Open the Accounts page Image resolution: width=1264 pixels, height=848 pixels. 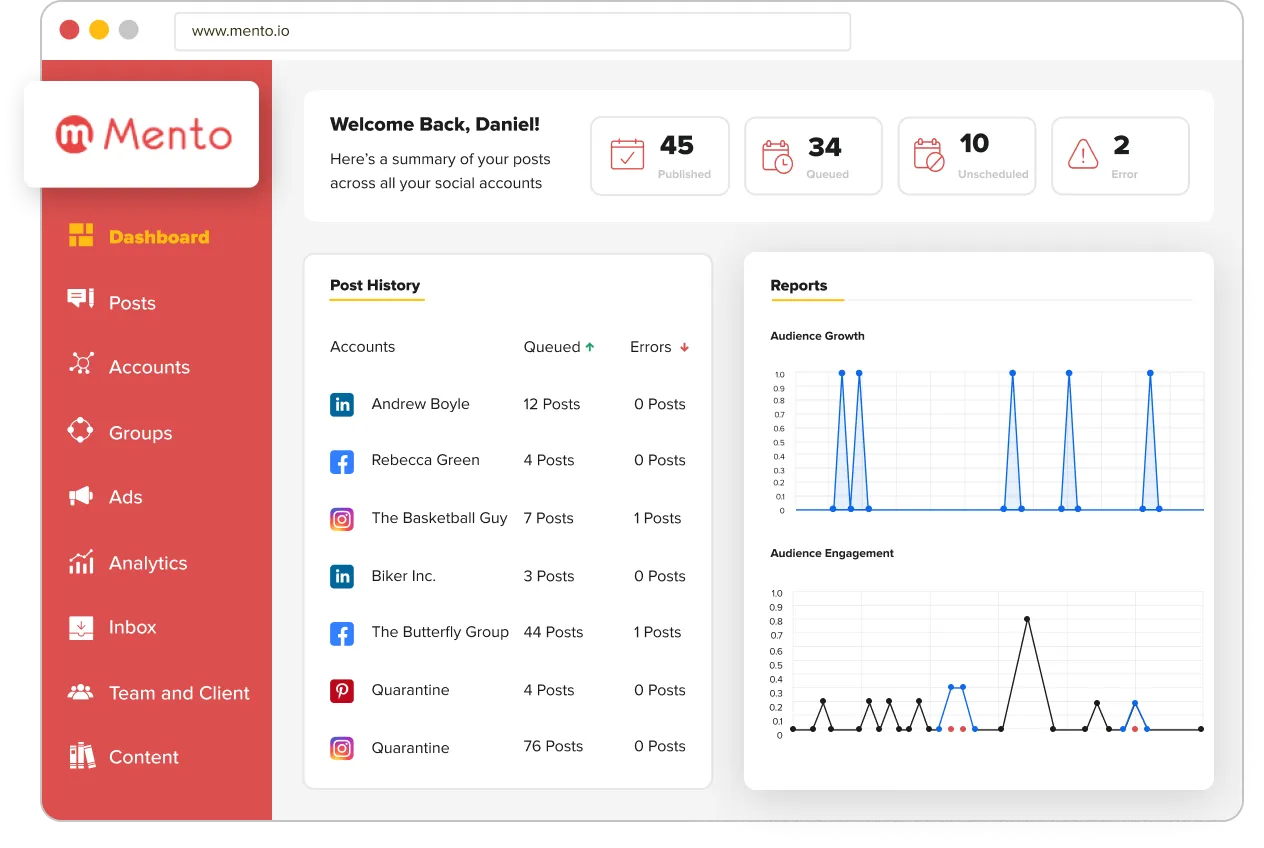point(80,367)
